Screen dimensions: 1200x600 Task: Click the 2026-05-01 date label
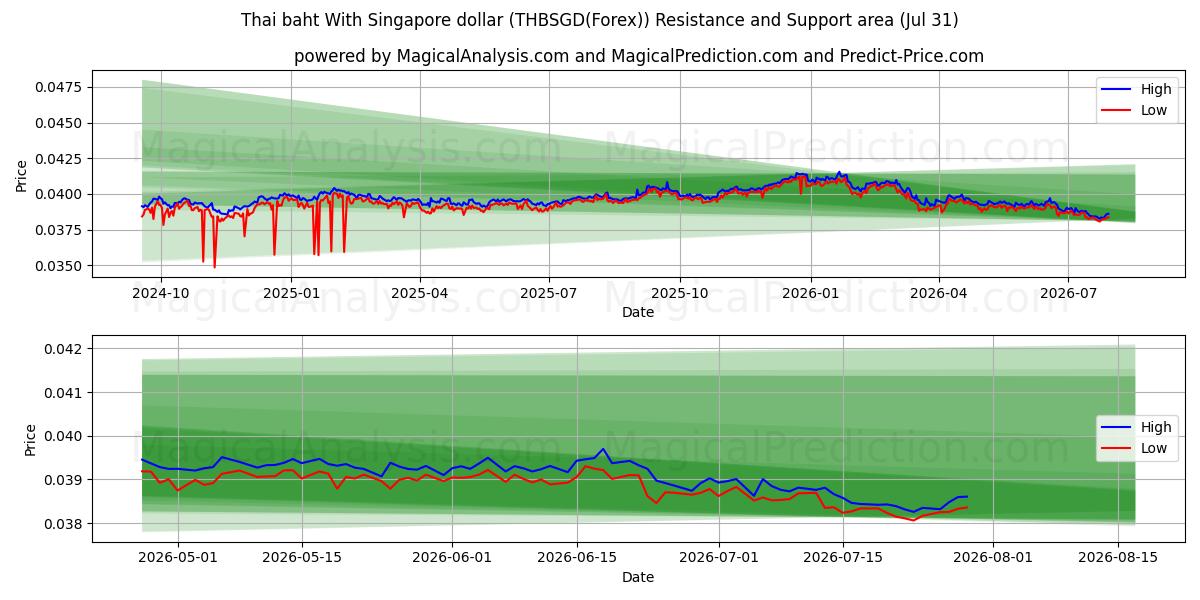point(178,560)
